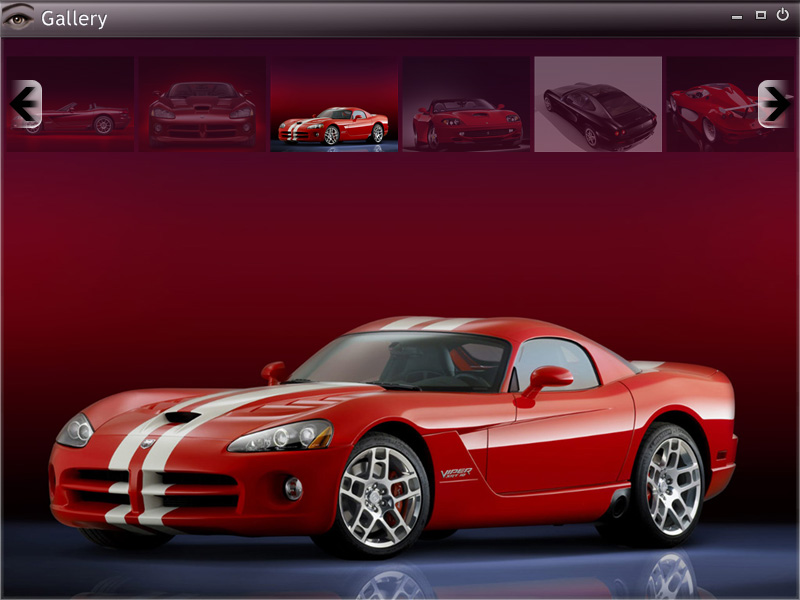Minimize the Gallery window

click(737, 17)
